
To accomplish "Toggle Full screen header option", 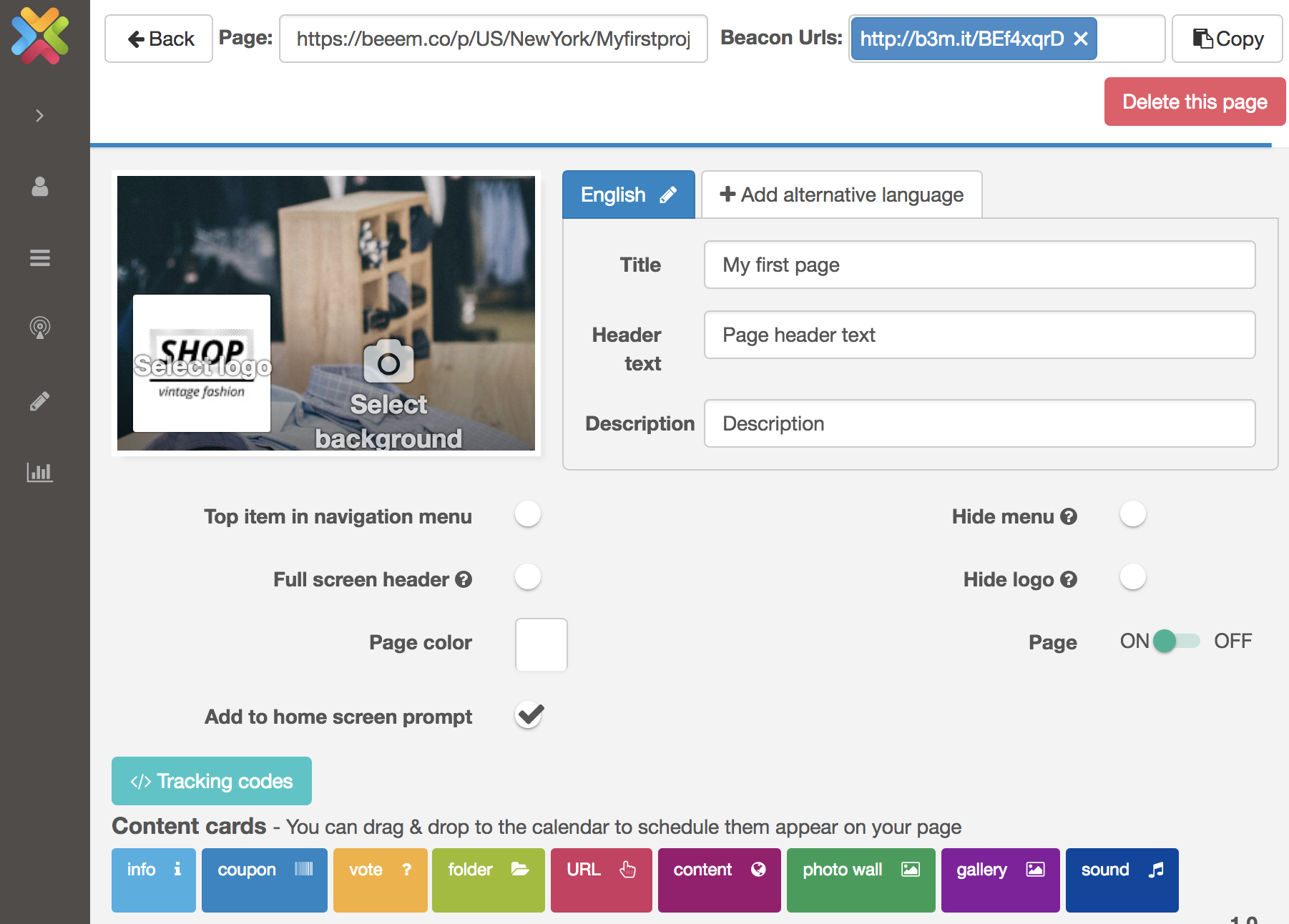I will point(528,577).
